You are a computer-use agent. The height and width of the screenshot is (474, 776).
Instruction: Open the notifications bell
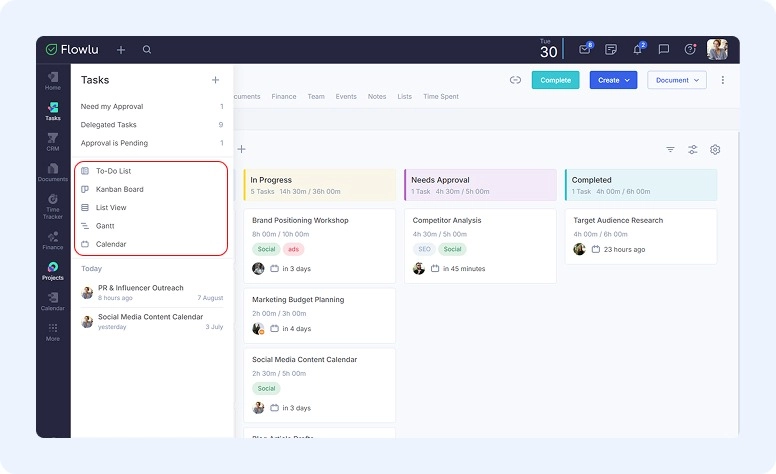pyautogui.click(x=638, y=49)
